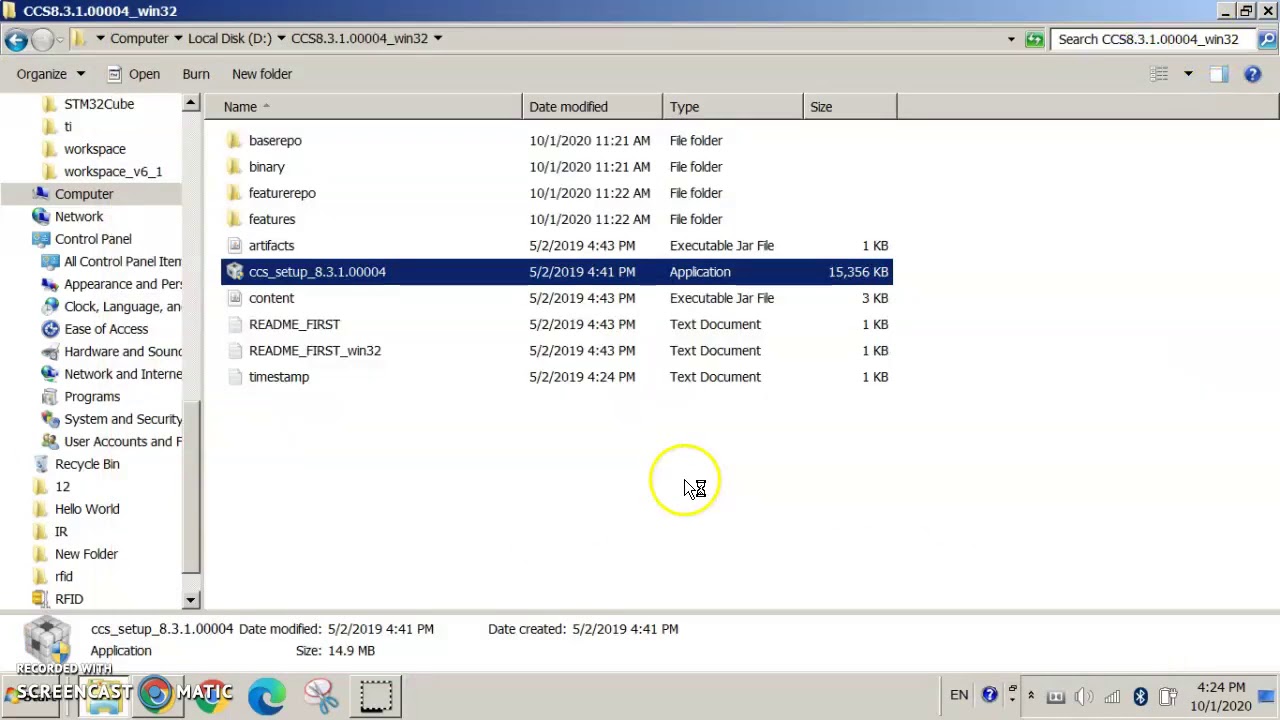
Task: Sort by the Size column header
Action: (850, 107)
